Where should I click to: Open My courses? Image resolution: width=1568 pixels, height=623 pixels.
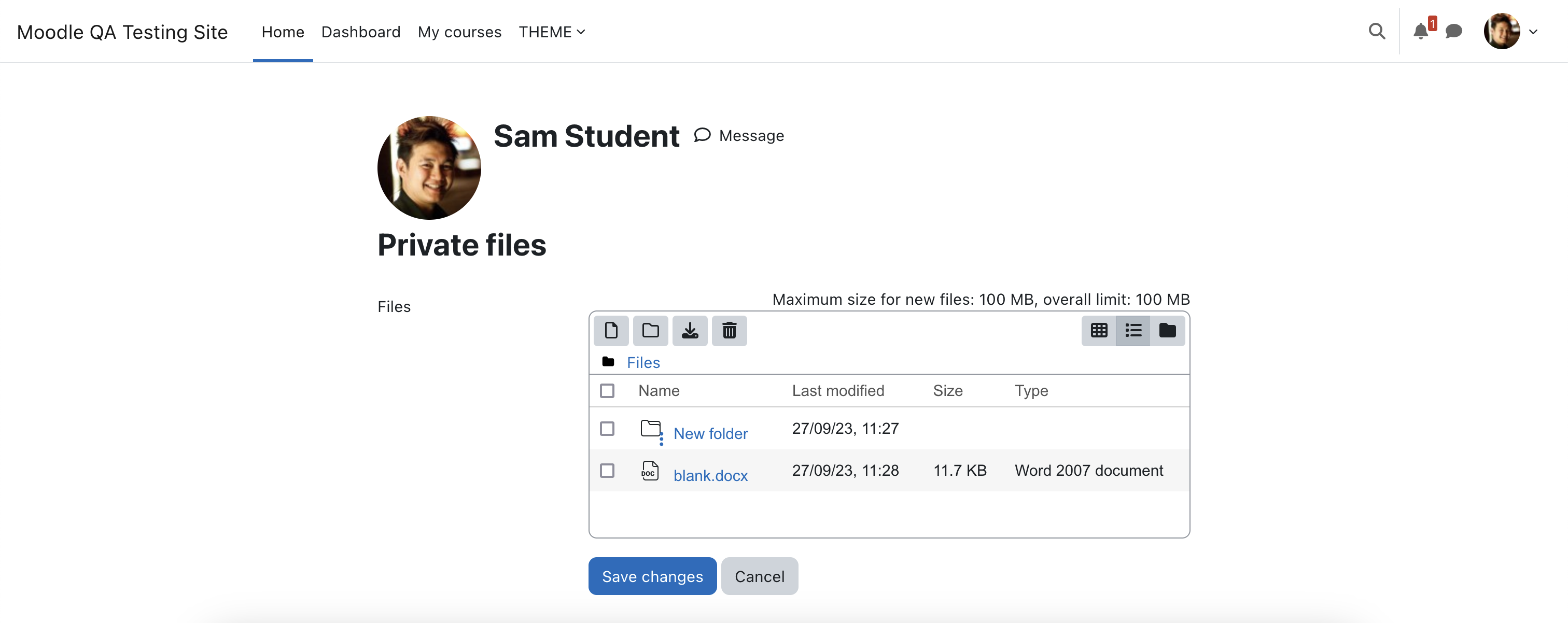pos(459,32)
